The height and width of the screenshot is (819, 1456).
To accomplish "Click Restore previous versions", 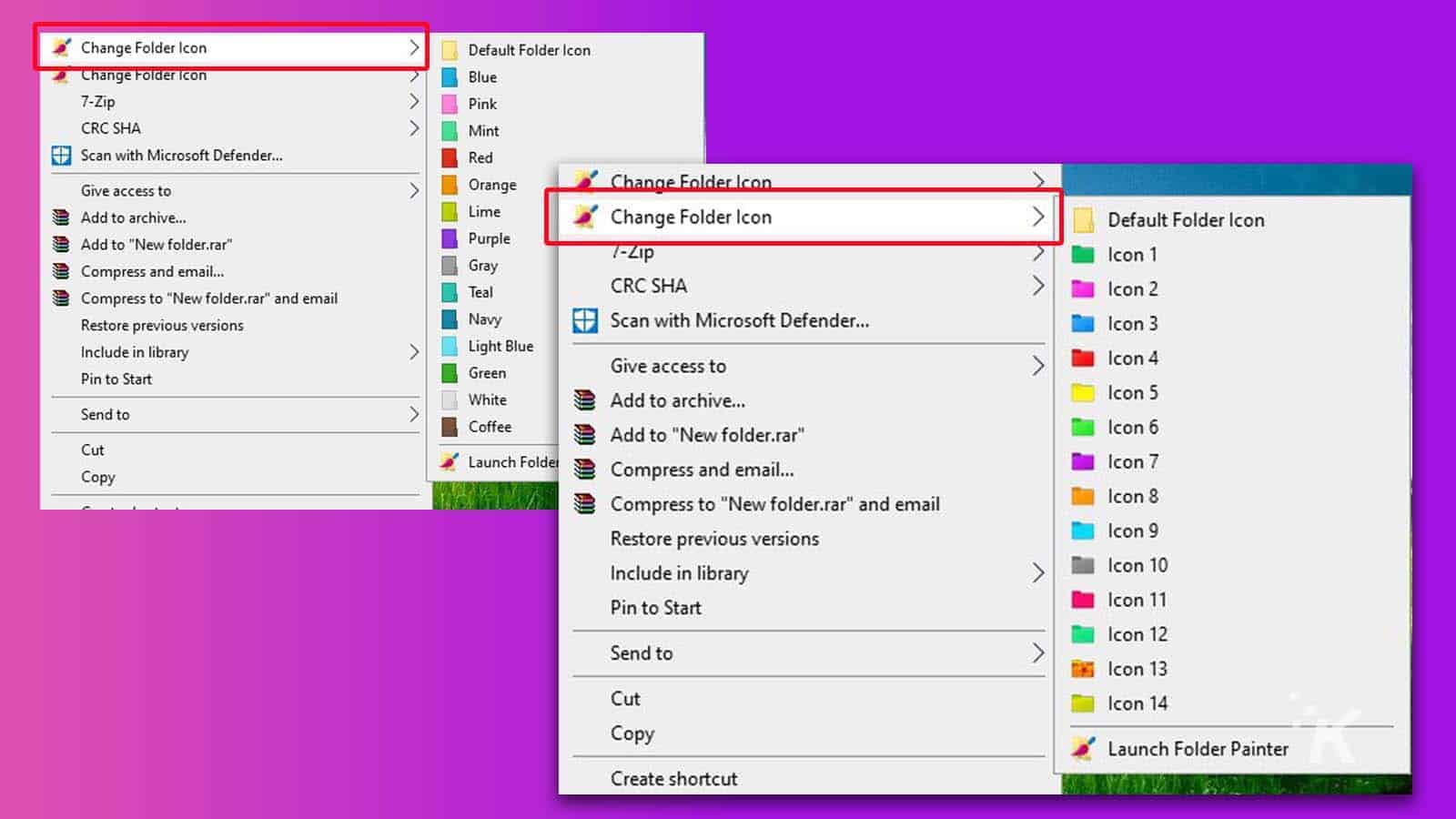I will pyautogui.click(x=714, y=539).
